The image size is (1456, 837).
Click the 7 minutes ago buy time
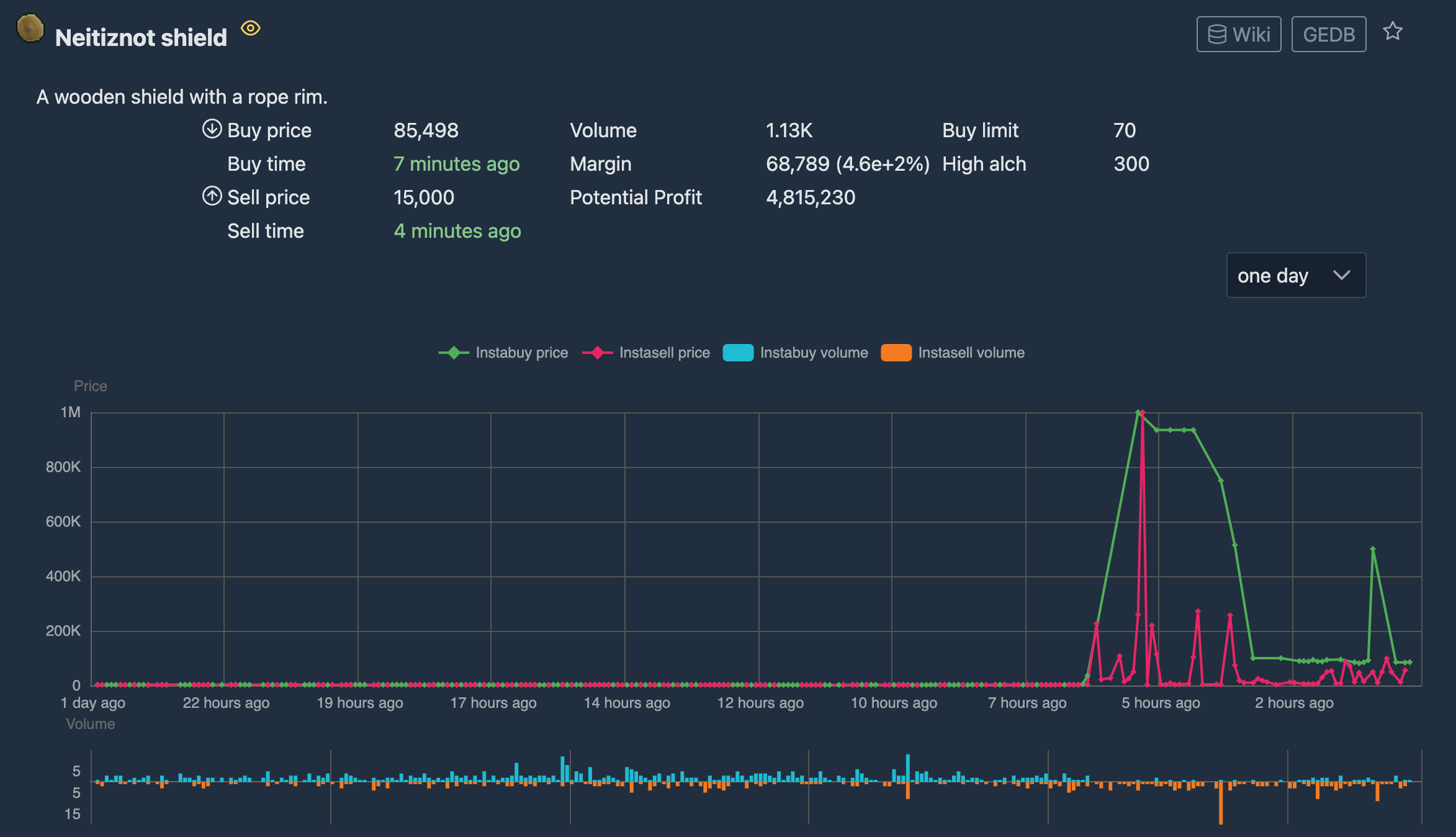(x=456, y=164)
